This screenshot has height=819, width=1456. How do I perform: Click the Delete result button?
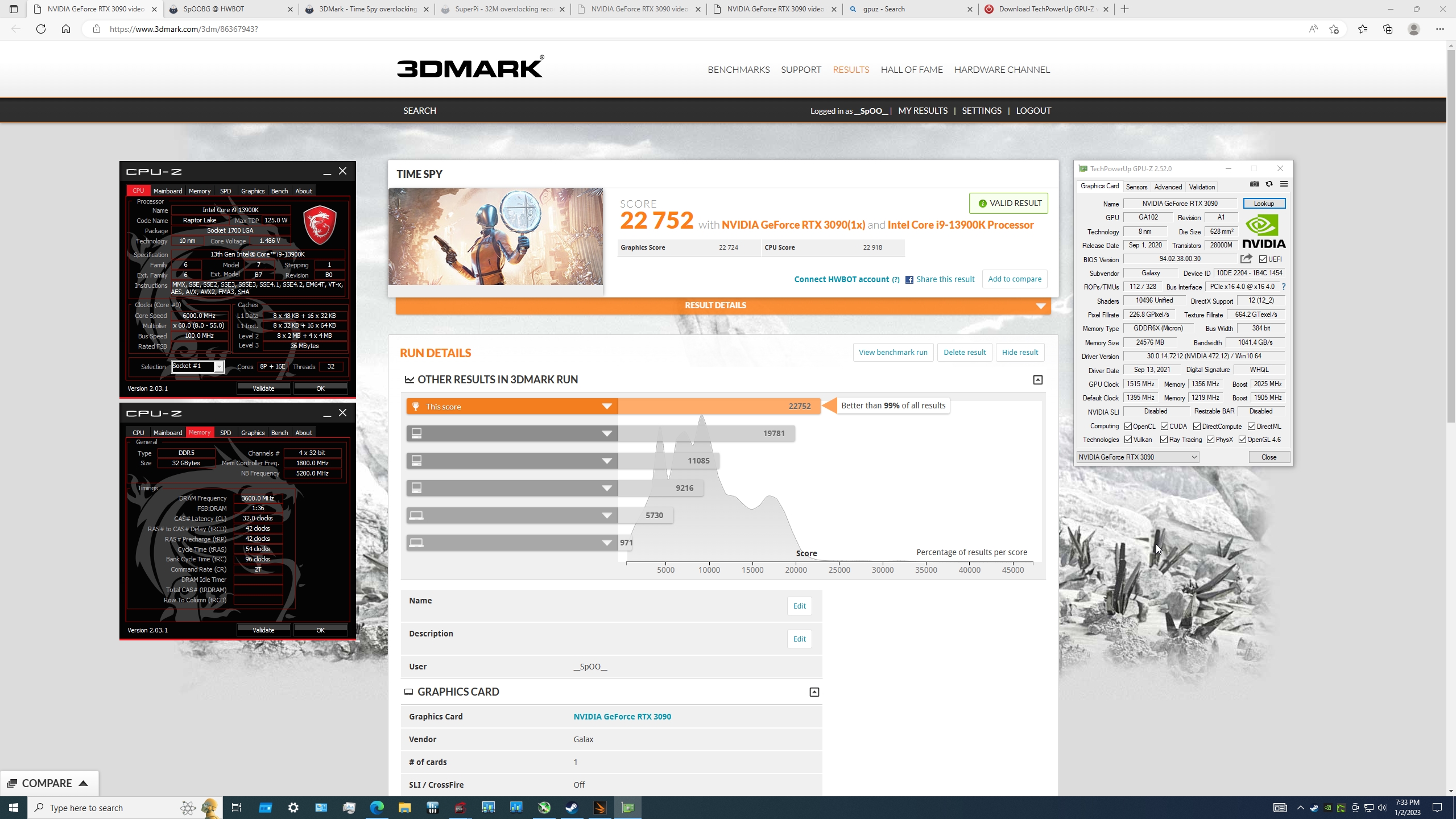click(965, 352)
